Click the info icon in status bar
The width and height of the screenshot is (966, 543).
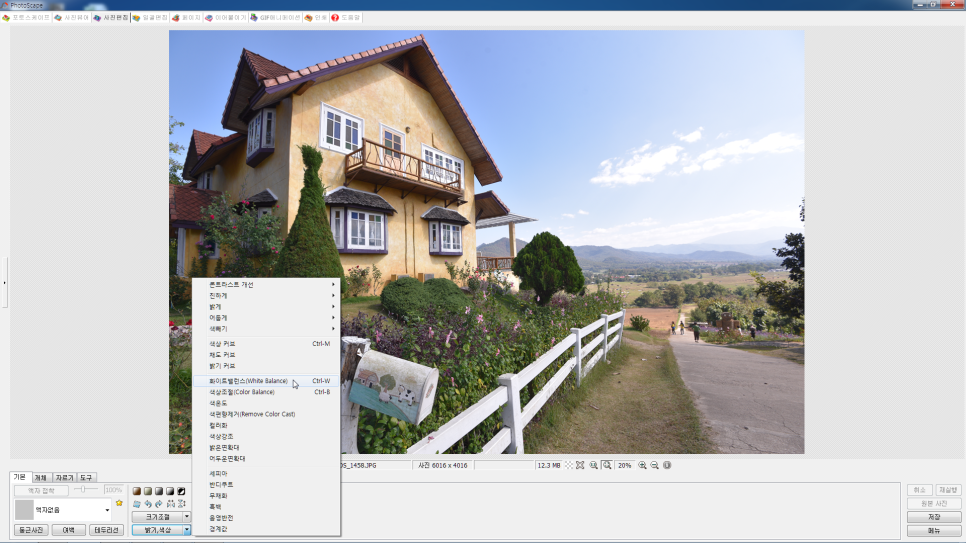(667, 465)
